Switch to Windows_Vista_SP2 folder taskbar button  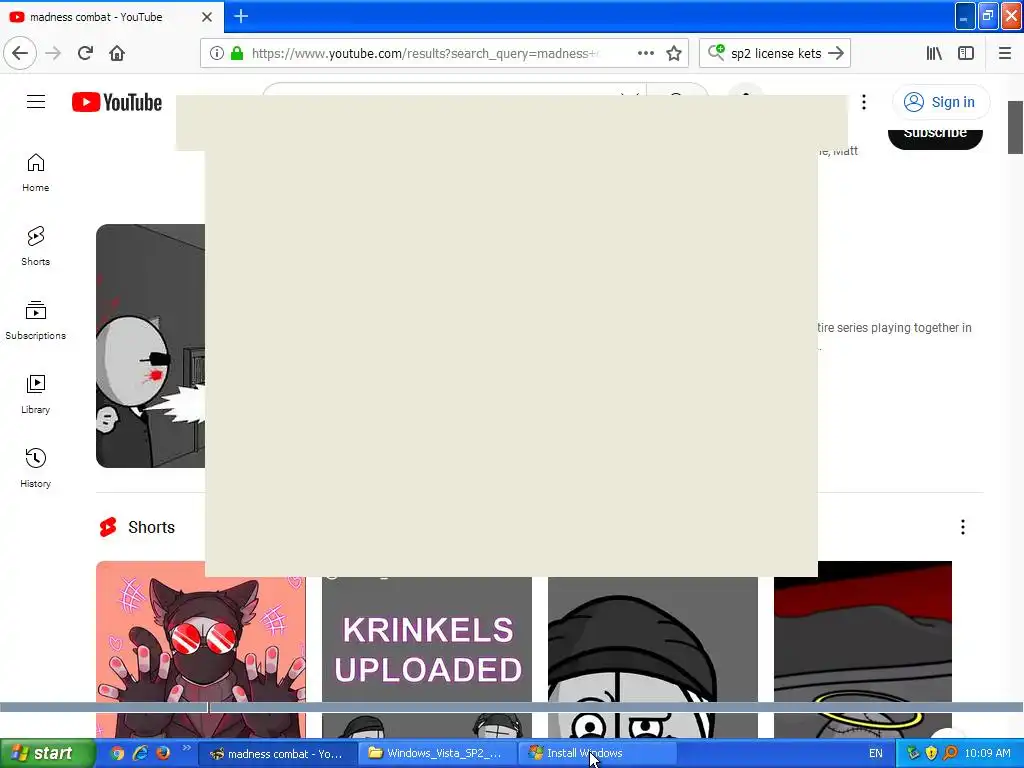(438, 754)
